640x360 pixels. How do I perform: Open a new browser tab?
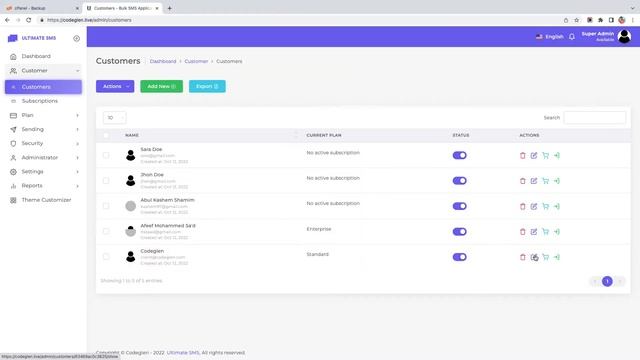169,8
